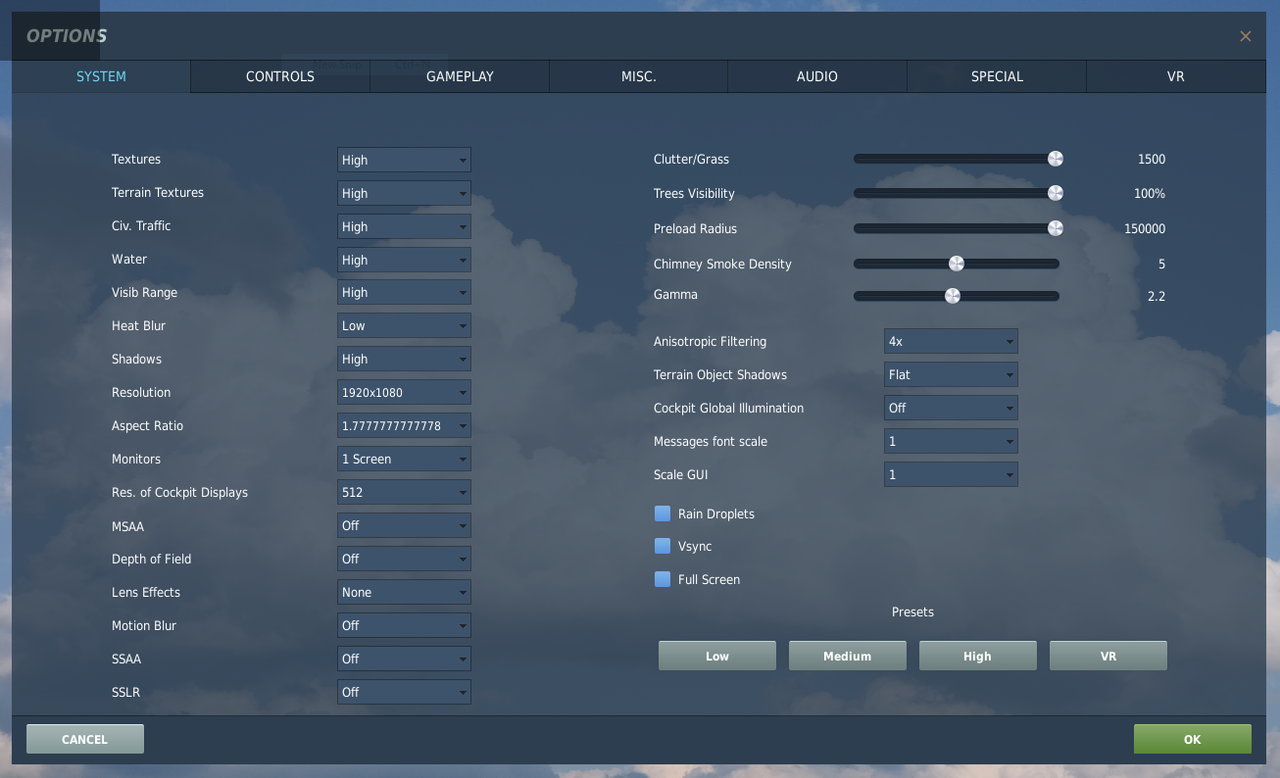Open the Resolution dropdown
The width and height of the screenshot is (1280, 778).
coord(403,392)
